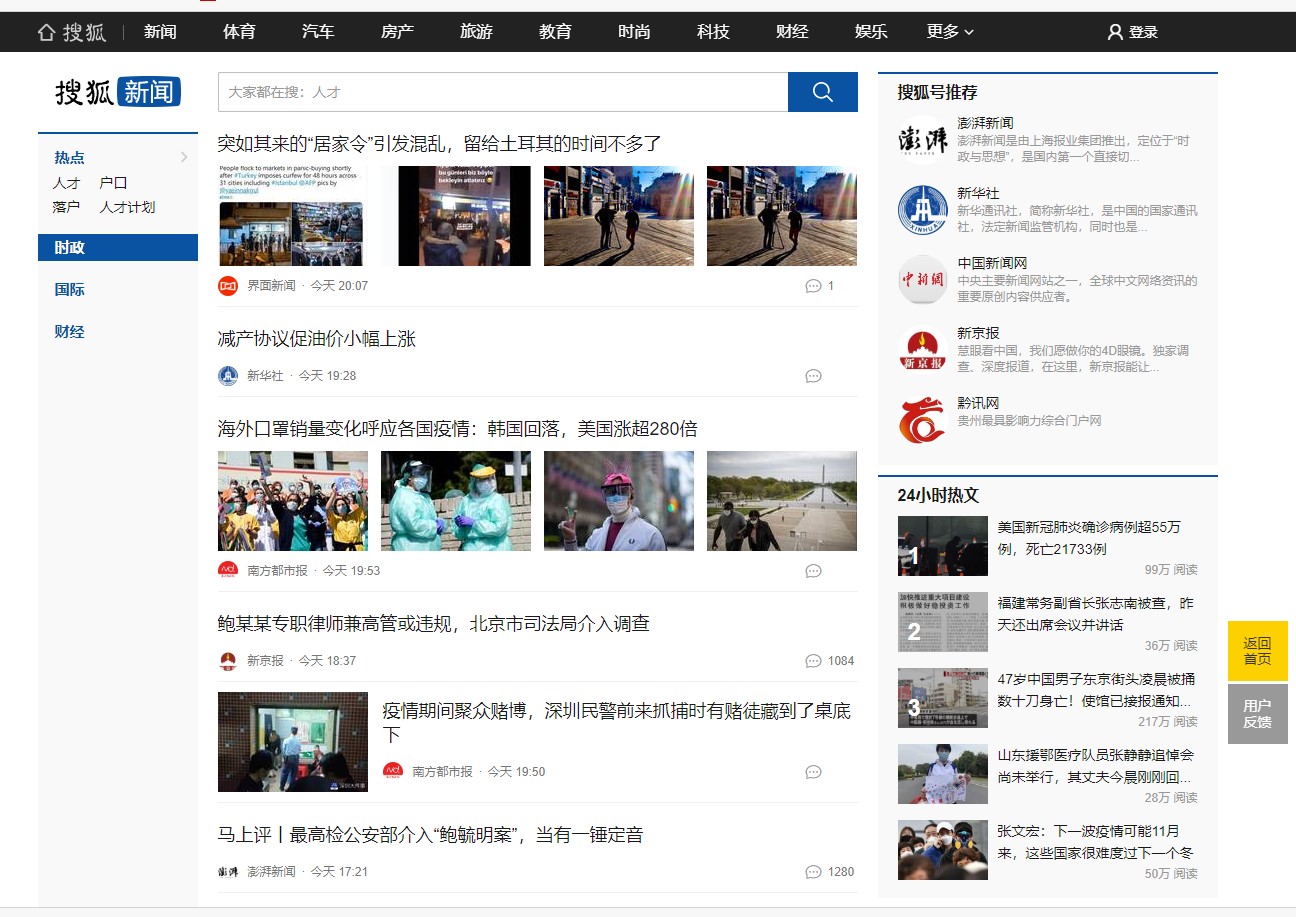Click comment icon showing 1280
The height and width of the screenshot is (917, 1296).
[813, 872]
